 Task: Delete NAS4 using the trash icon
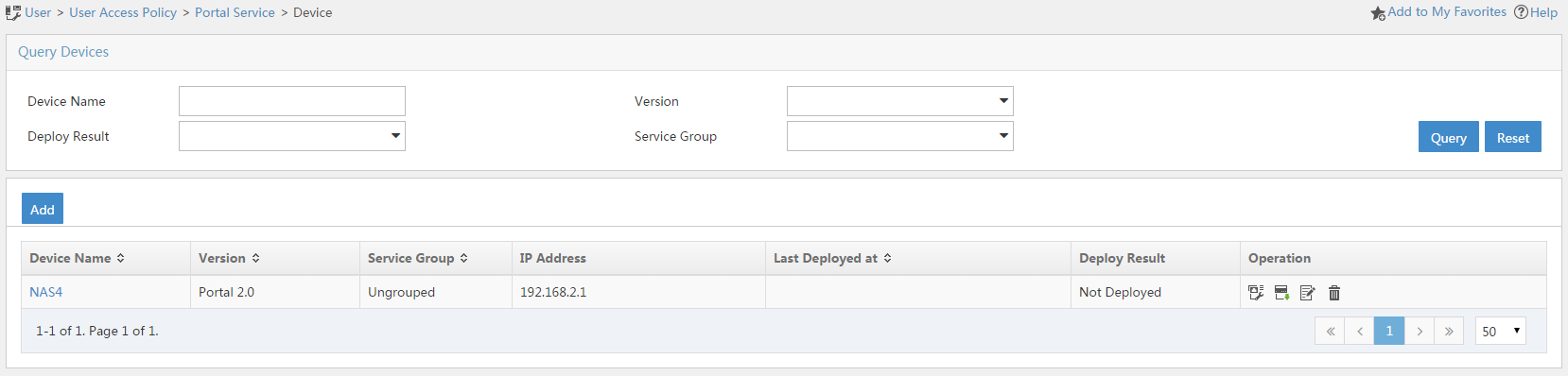click(1334, 293)
